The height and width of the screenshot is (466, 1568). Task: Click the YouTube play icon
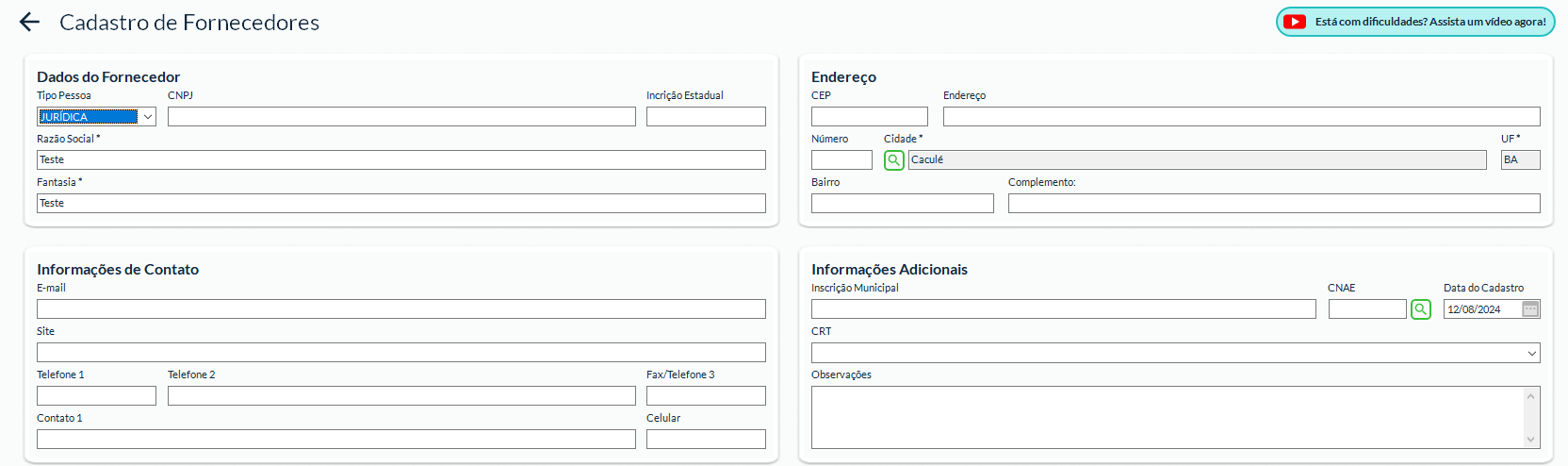click(x=1295, y=22)
